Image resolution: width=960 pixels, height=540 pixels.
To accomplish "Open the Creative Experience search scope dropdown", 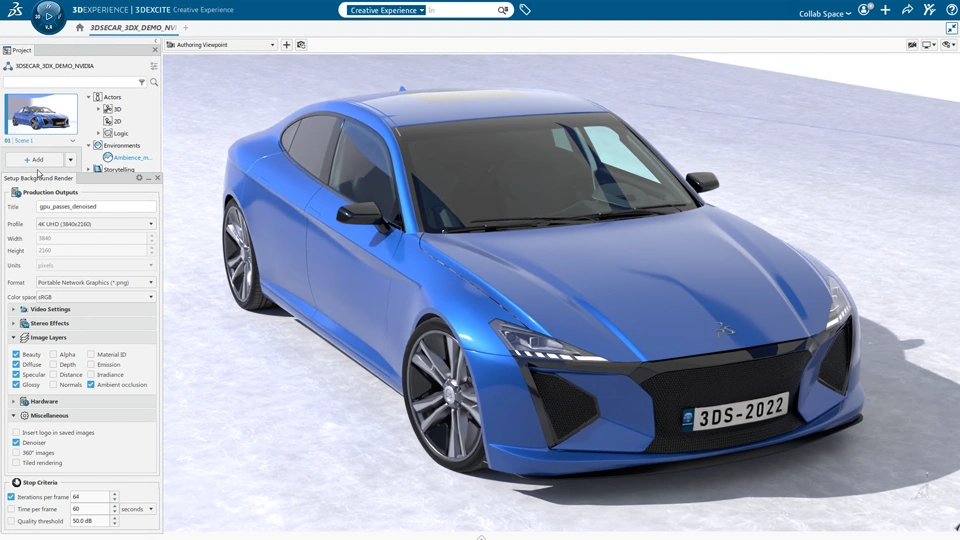I will pyautogui.click(x=386, y=10).
